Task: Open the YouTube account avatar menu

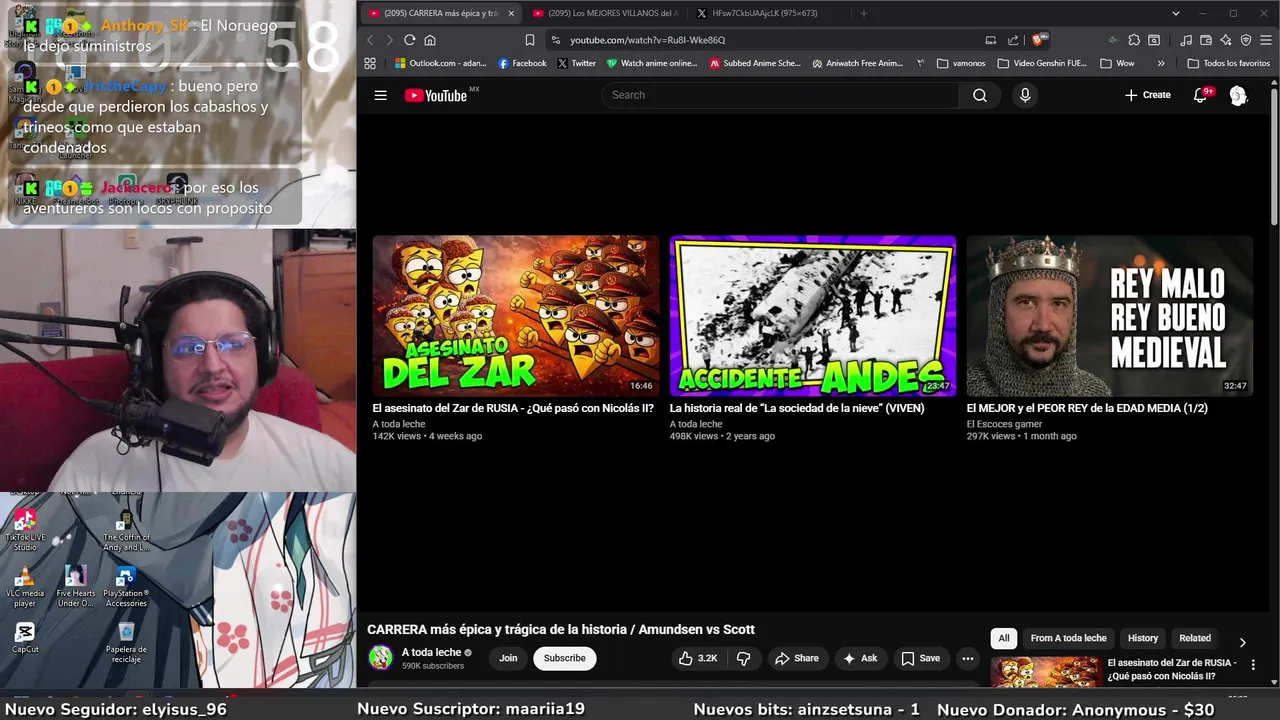Action: point(1238,95)
